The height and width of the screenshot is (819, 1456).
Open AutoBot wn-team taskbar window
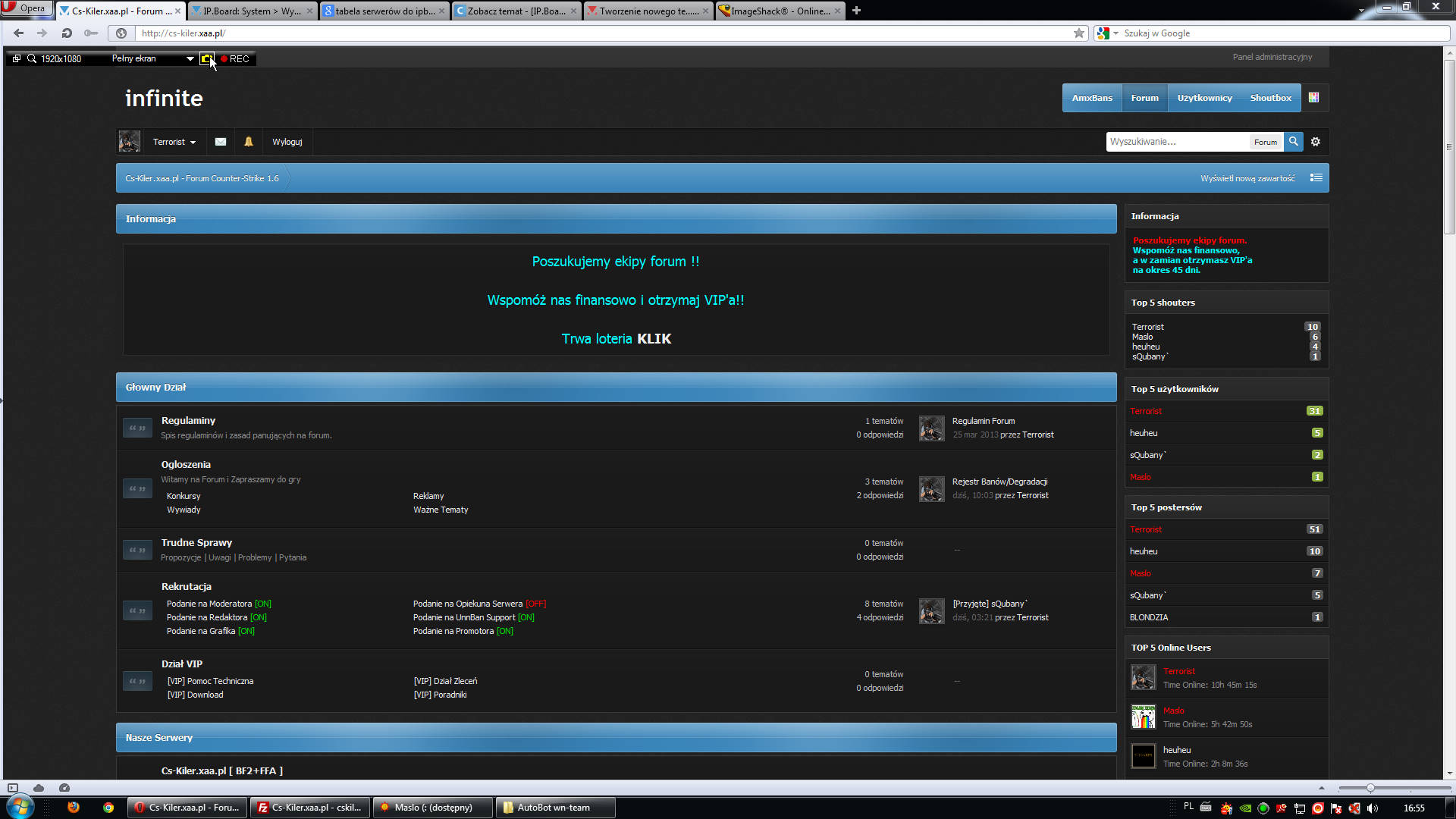(554, 808)
